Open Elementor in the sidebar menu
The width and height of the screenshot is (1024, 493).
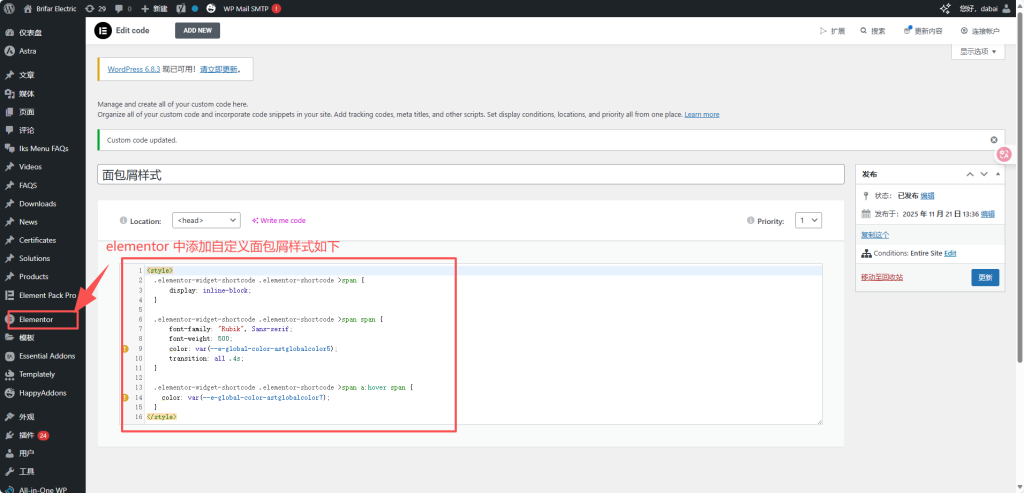click(x=36, y=319)
